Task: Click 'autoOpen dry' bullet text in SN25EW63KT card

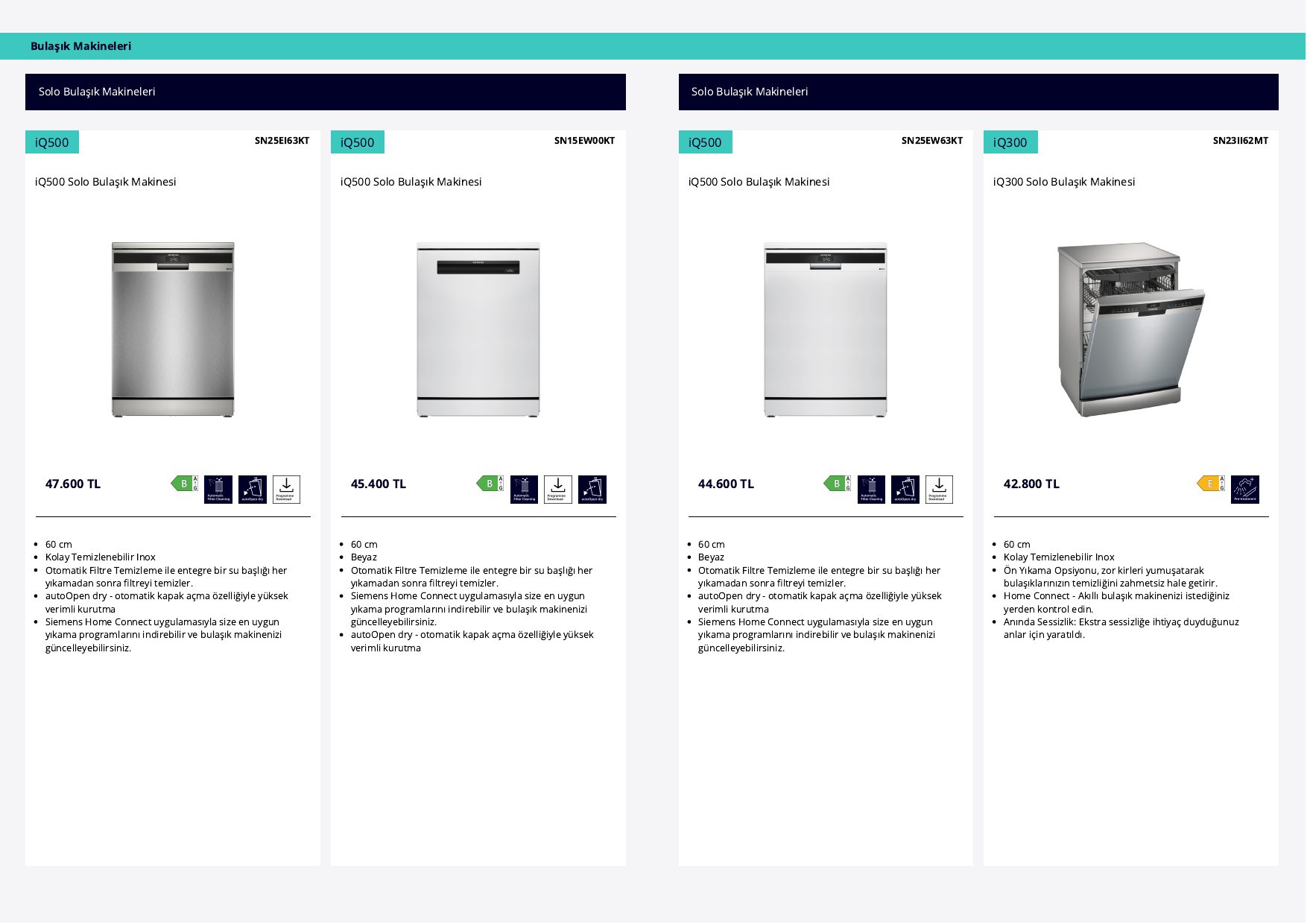Action: (820, 603)
